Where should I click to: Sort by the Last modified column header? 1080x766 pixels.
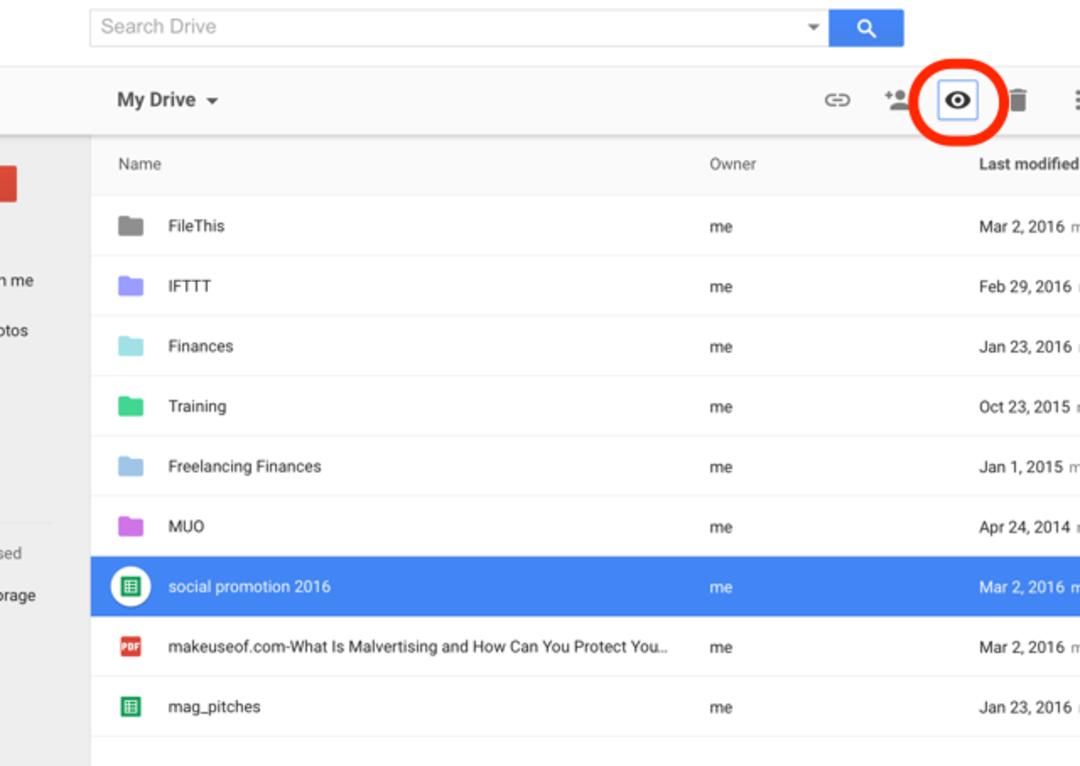click(1028, 164)
